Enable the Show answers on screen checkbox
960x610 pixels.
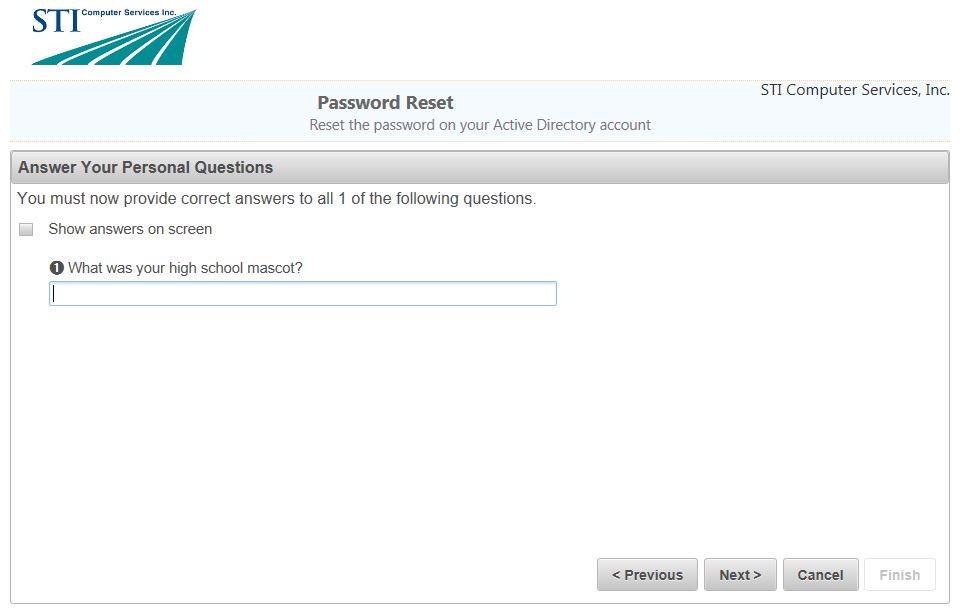tap(26, 230)
